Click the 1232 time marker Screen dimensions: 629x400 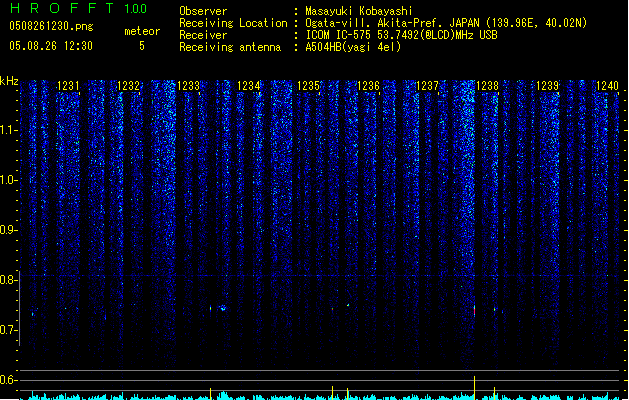[128, 86]
